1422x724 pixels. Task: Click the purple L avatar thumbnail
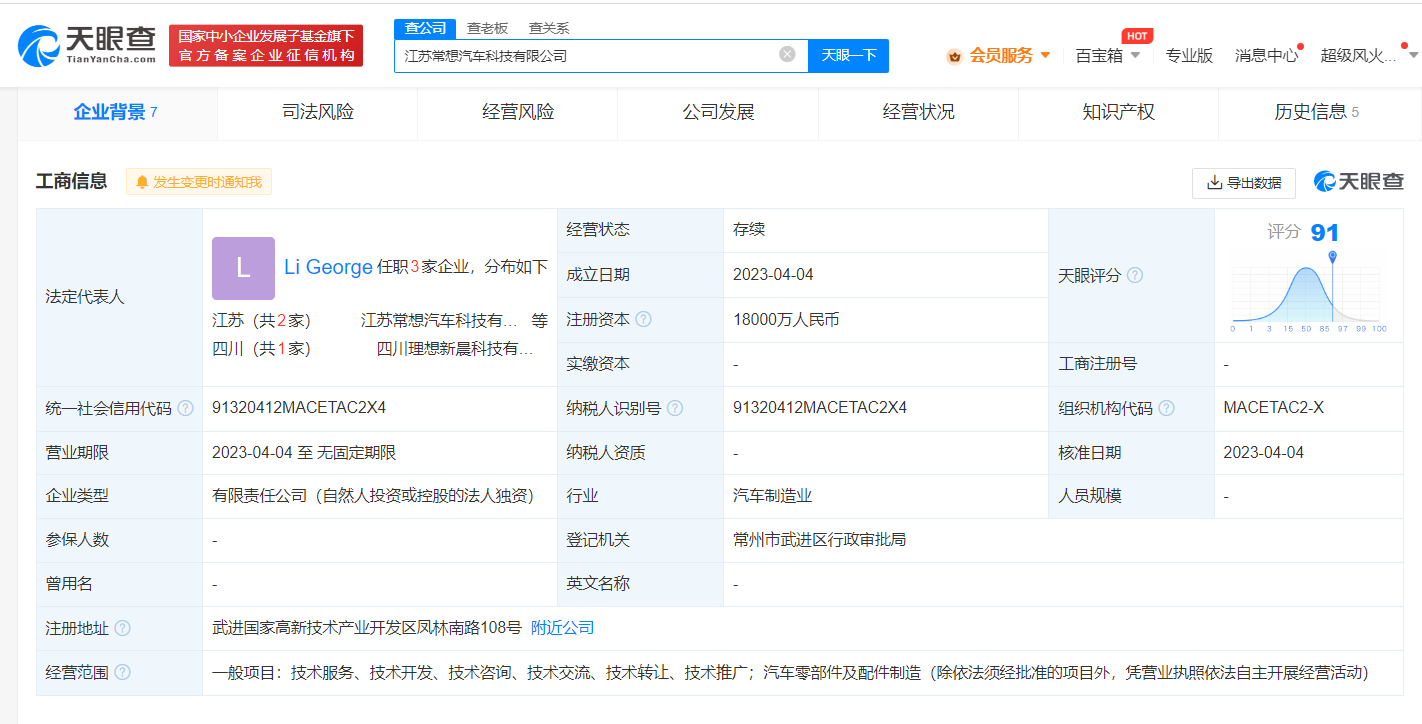[243, 268]
